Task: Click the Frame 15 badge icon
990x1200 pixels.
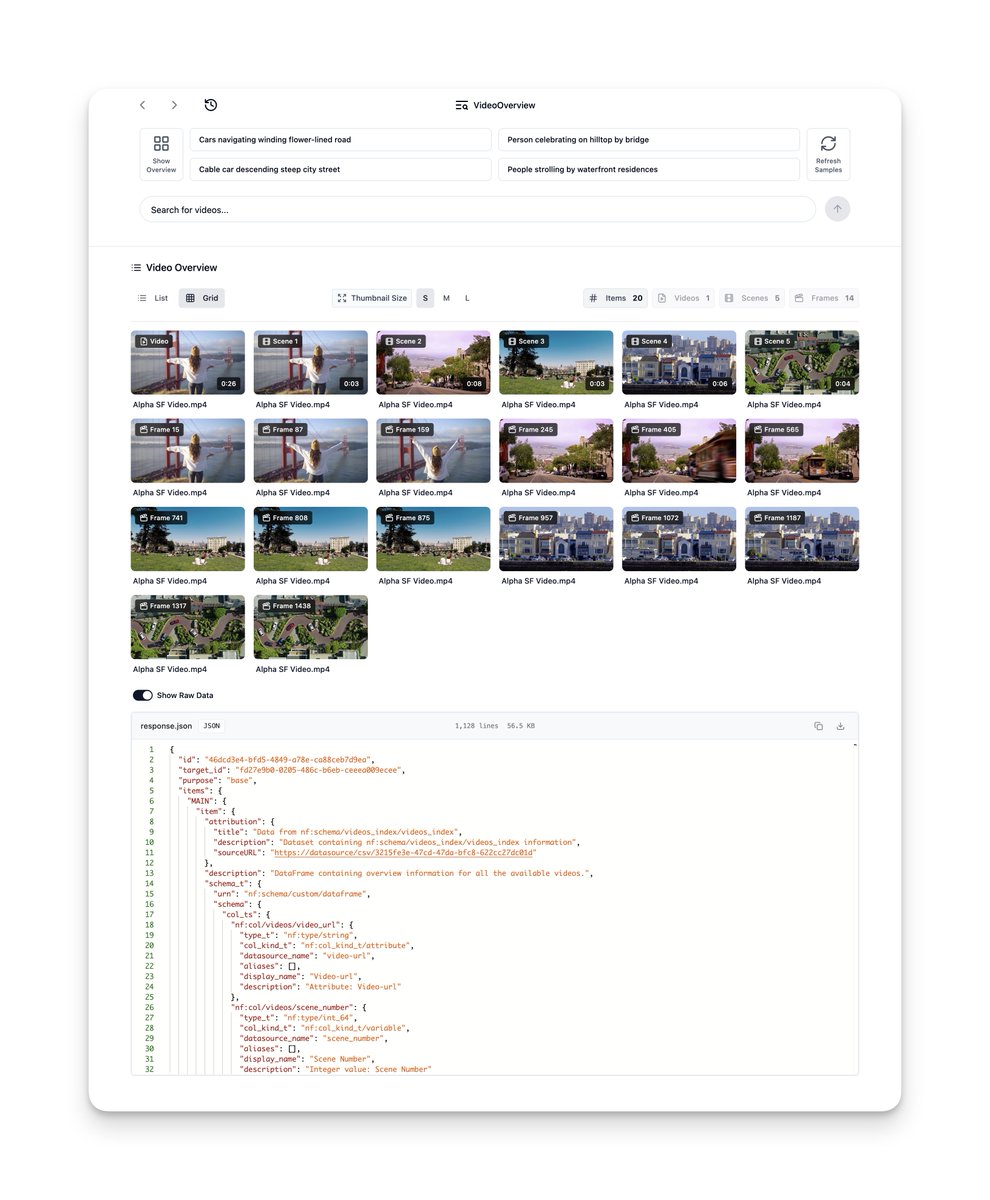Action: point(144,430)
